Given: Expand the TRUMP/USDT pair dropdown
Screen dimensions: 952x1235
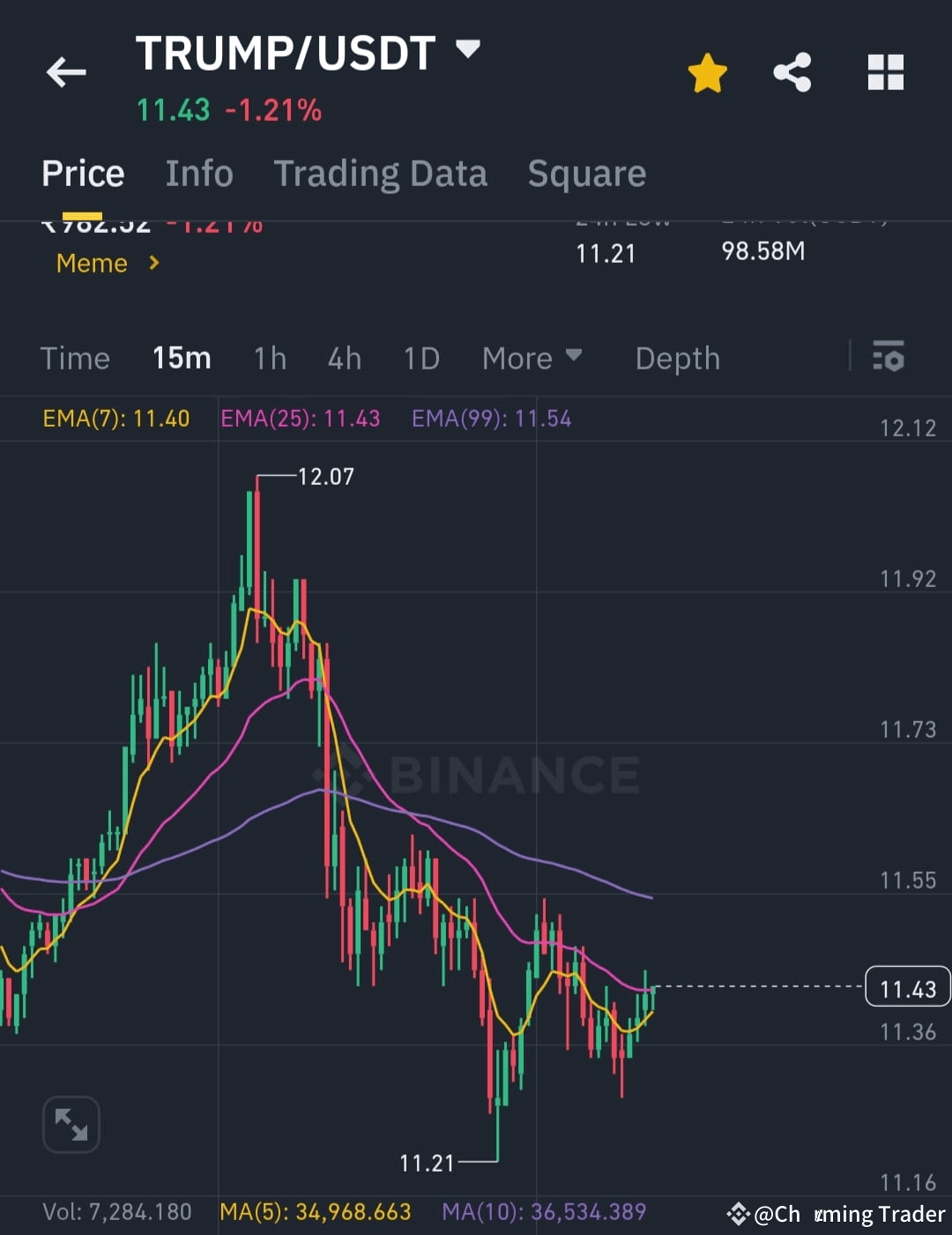Looking at the screenshot, I should tap(468, 49).
